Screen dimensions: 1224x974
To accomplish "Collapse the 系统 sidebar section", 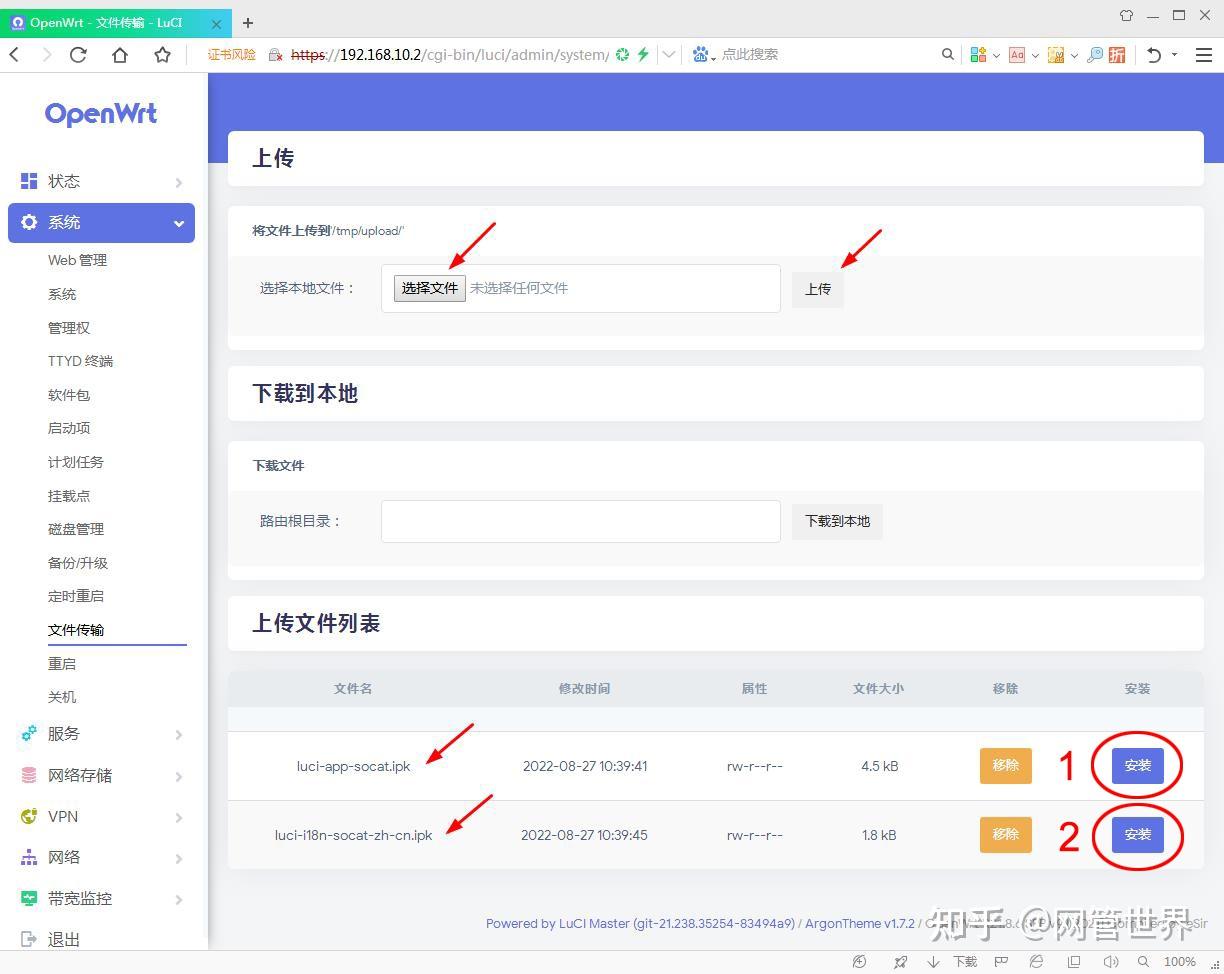I will pyautogui.click(x=101, y=223).
